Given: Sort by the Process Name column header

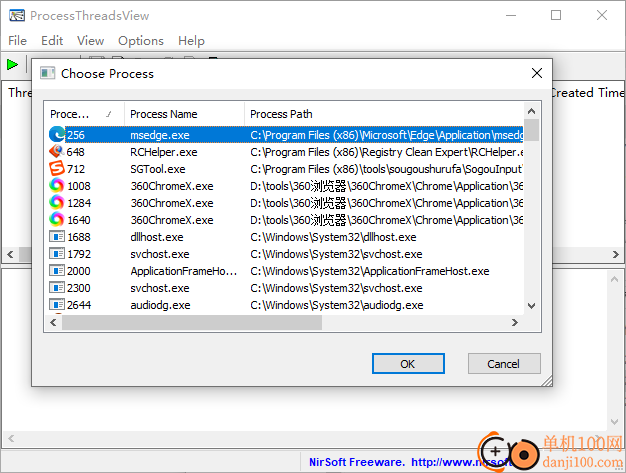Looking at the screenshot, I should (x=184, y=114).
